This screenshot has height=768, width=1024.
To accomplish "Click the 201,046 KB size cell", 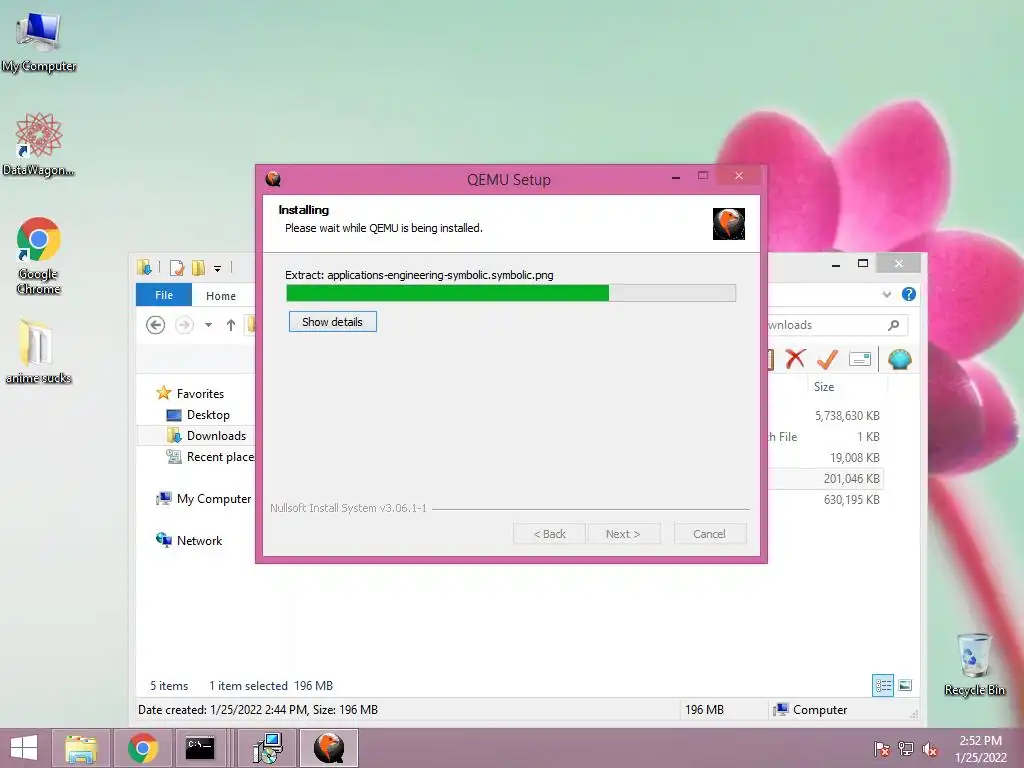I will point(852,479).
